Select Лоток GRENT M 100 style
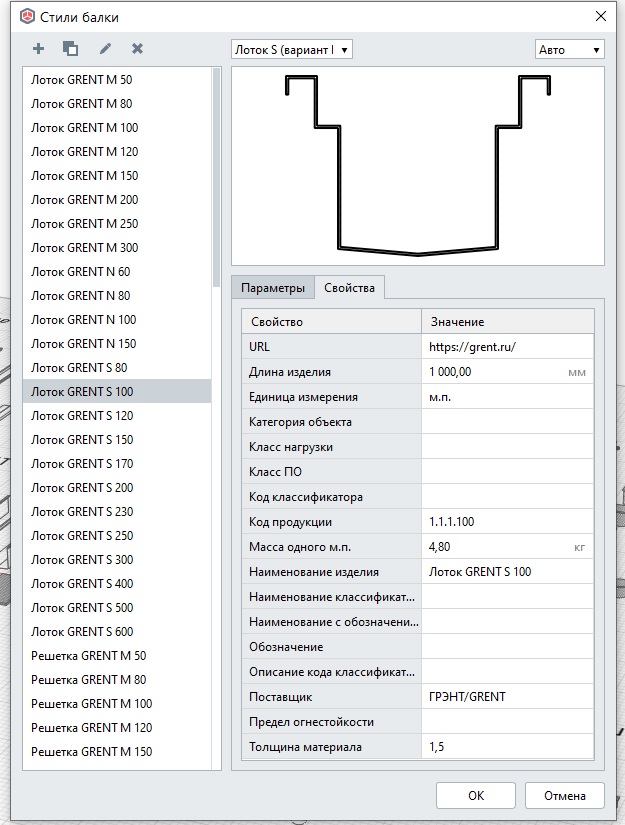 tap(117, 128)
